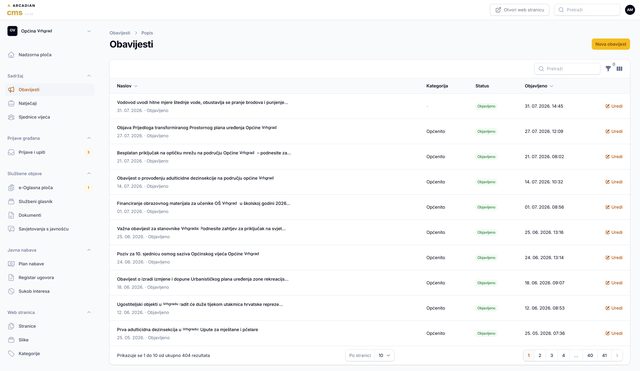Open the Nadzorna ploča dashboard icon
The width and height of the screenshot is (640, 371).
(11, 55)
